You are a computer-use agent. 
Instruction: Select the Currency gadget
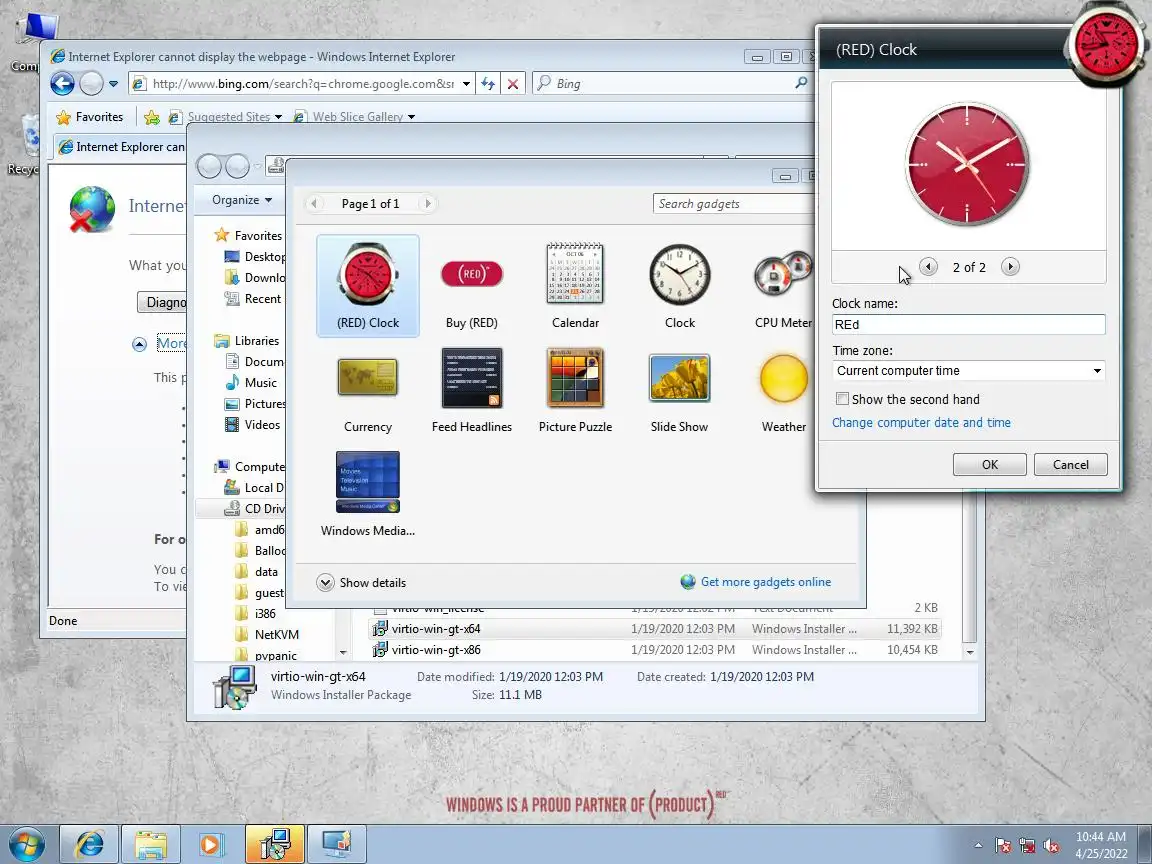pos(367,390)
